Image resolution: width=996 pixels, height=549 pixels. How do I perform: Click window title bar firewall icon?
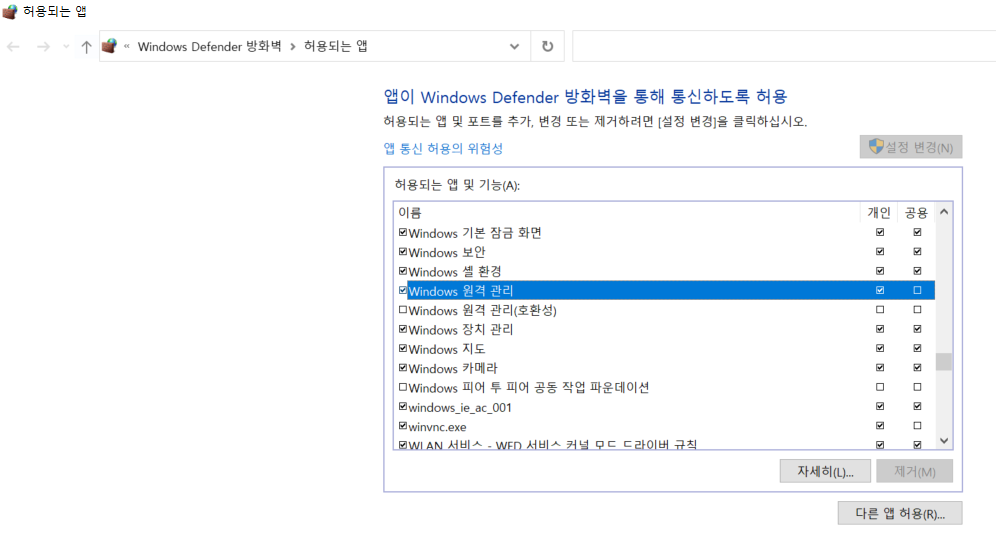click(x=10, y=11)
